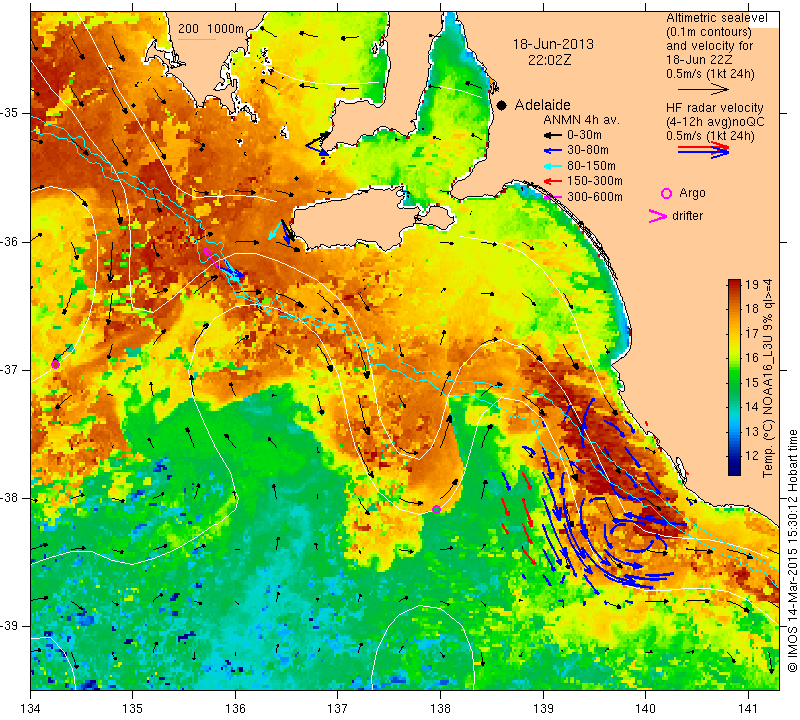Click the 'drifter' legend label

point(687,216)
